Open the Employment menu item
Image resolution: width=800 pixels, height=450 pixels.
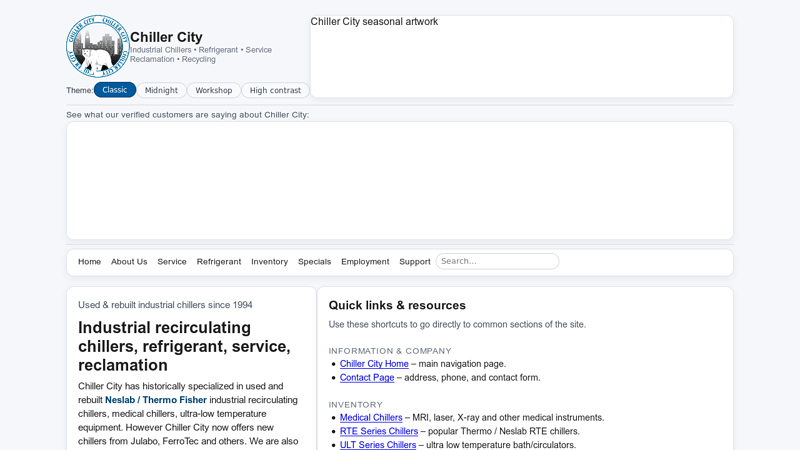[365, 262]
